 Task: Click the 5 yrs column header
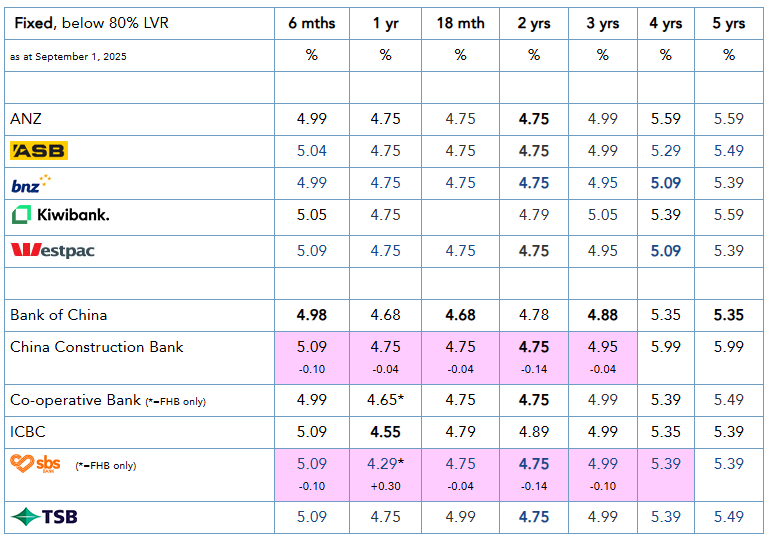(x=728, y=23)
